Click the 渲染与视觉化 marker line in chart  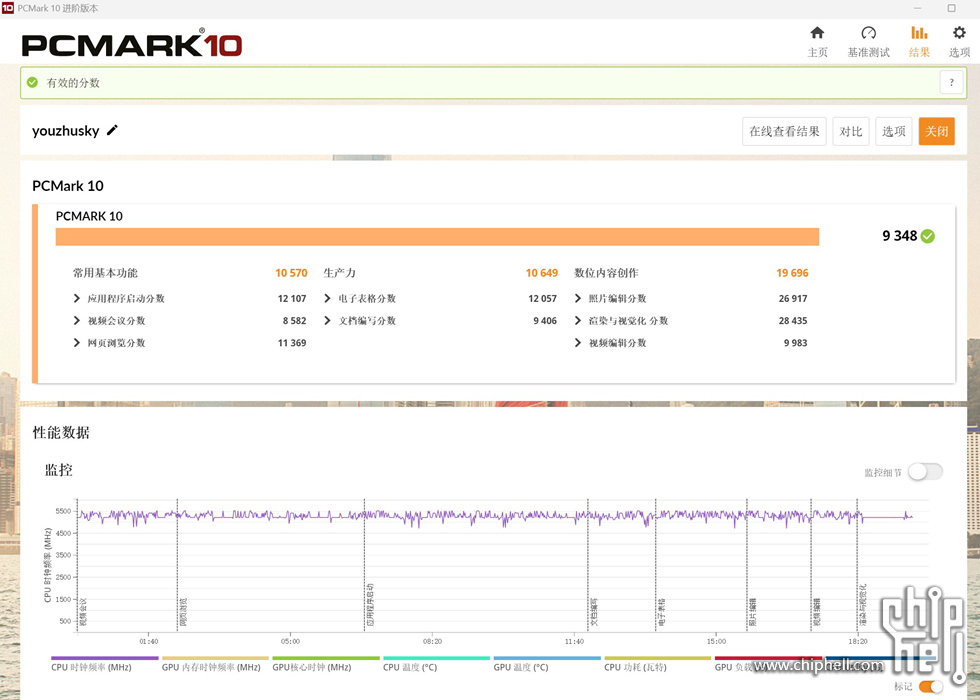pos(857,564)
